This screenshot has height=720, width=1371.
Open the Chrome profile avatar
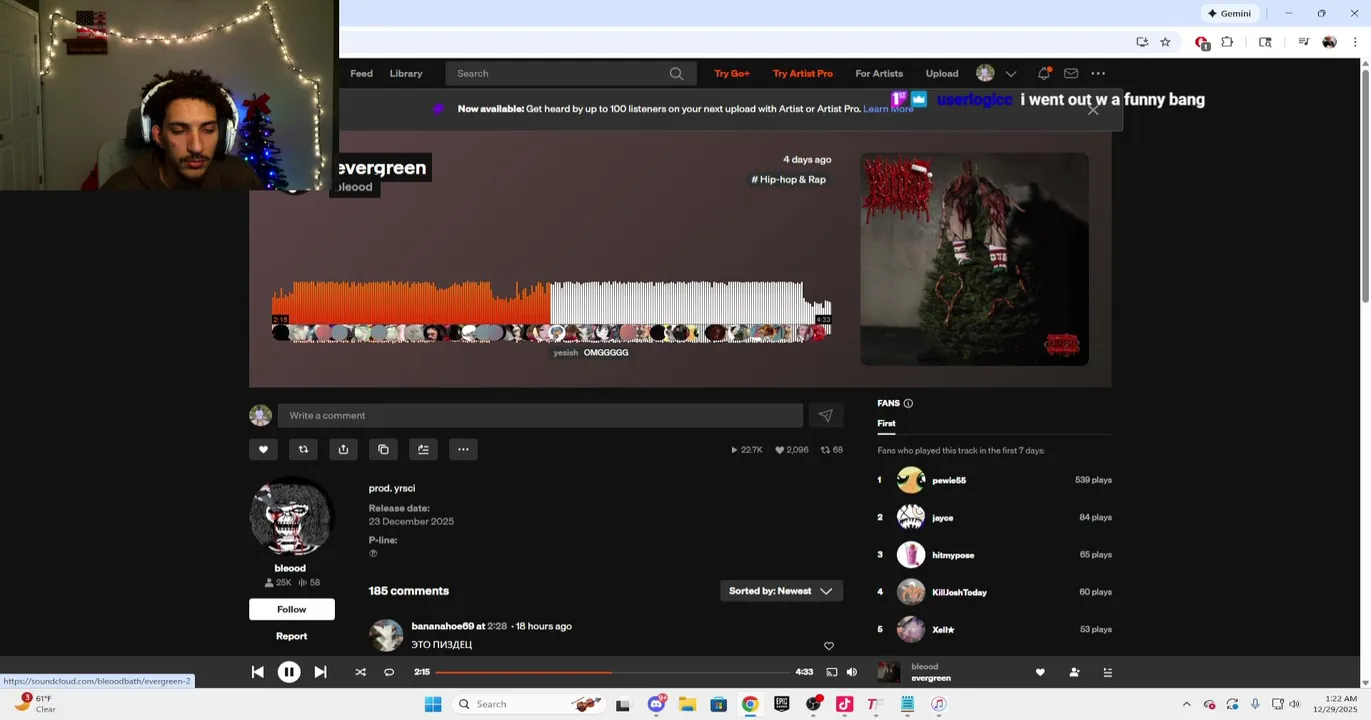point(1329,42)
